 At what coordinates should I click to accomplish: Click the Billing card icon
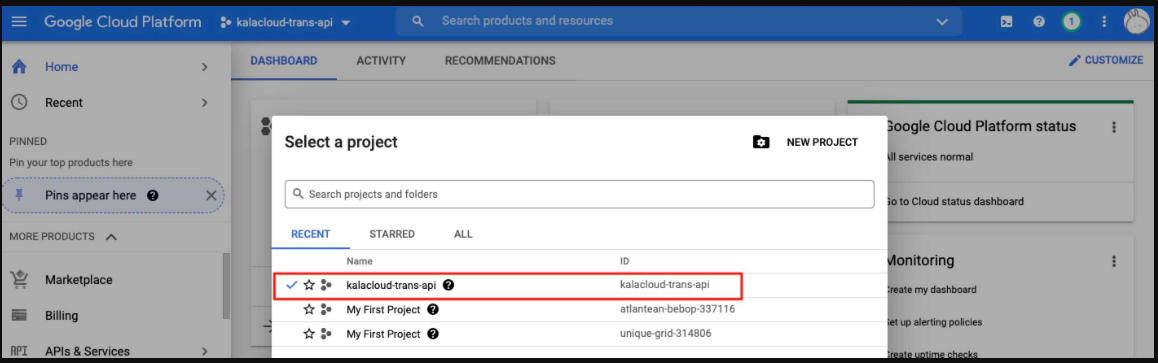(x=19, y=316)
